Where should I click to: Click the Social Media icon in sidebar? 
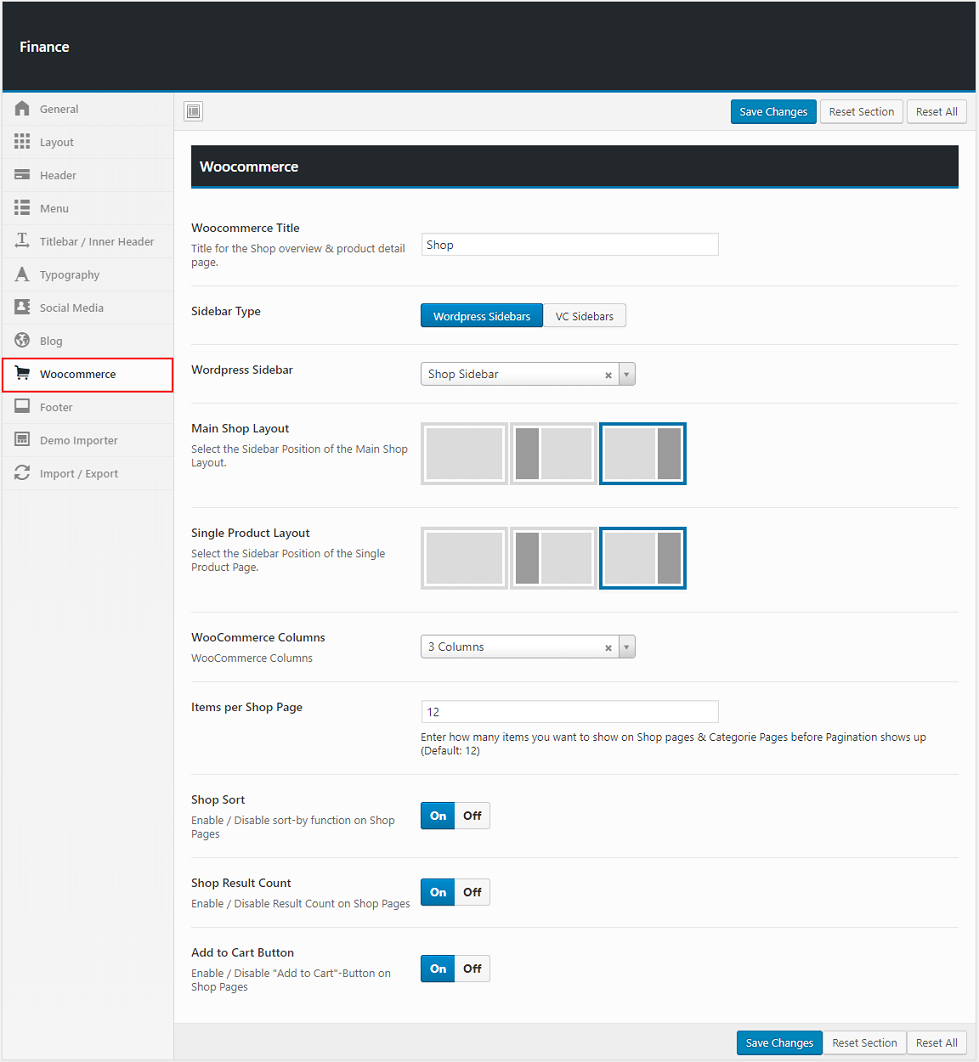click(x=22, y=308)
